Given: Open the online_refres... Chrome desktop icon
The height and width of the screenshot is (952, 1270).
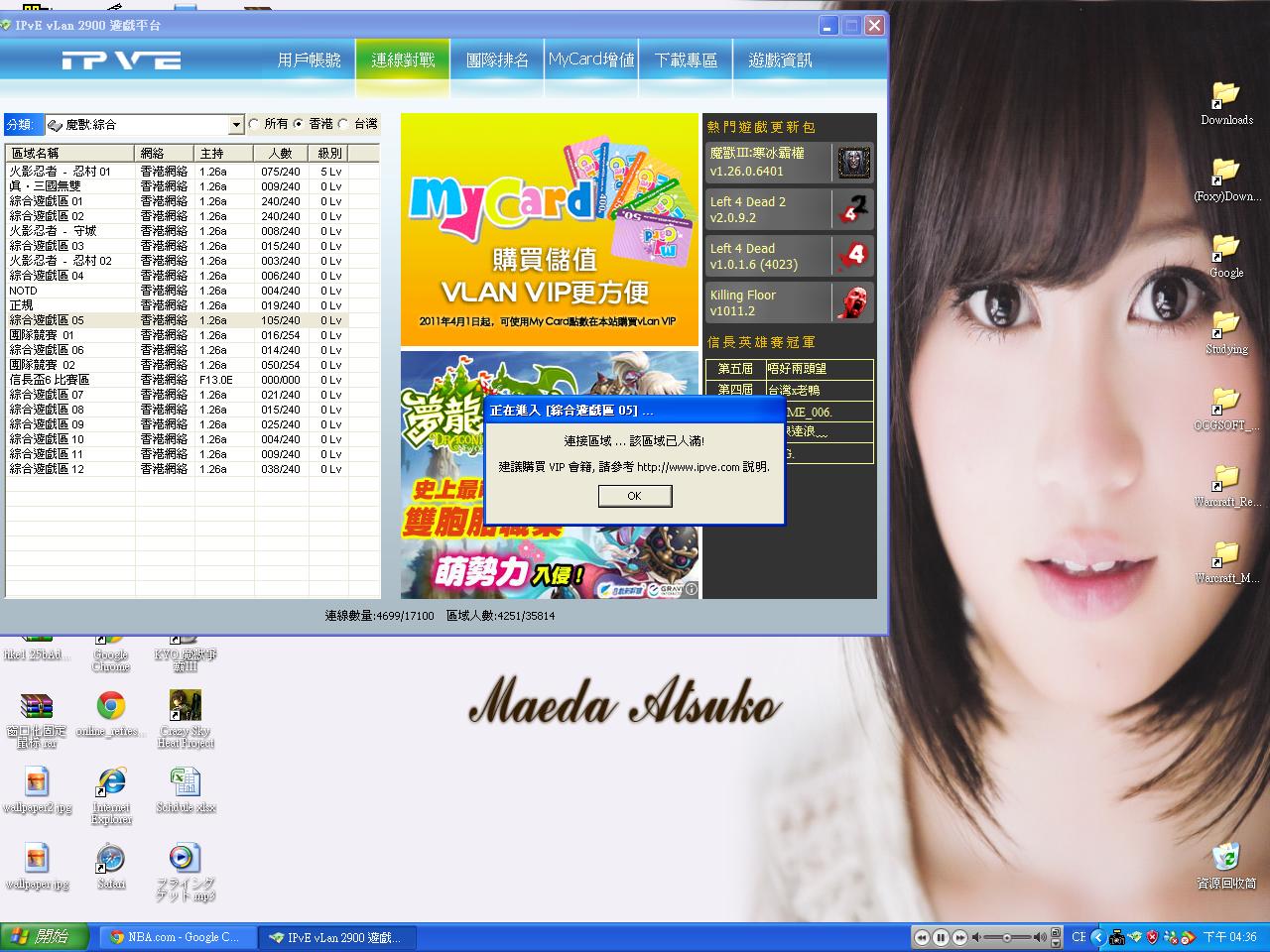Looking at the screenshot, I should click(111, 714).
